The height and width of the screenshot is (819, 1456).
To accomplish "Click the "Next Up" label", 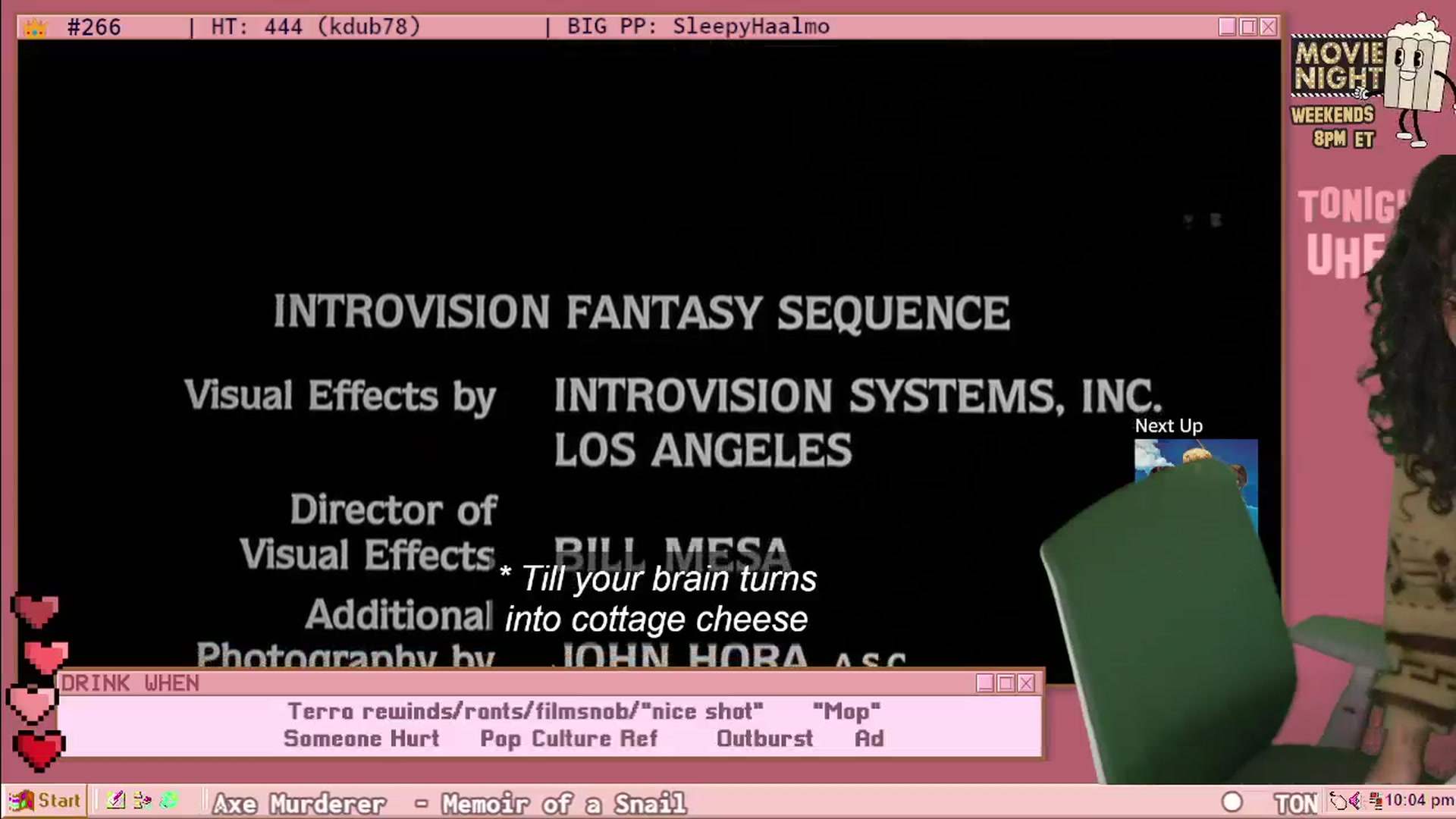I will [1169, 426].
